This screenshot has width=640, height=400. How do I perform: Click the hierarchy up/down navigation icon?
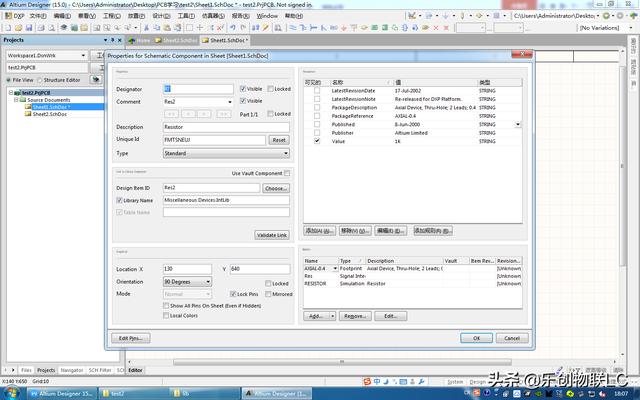256,28
